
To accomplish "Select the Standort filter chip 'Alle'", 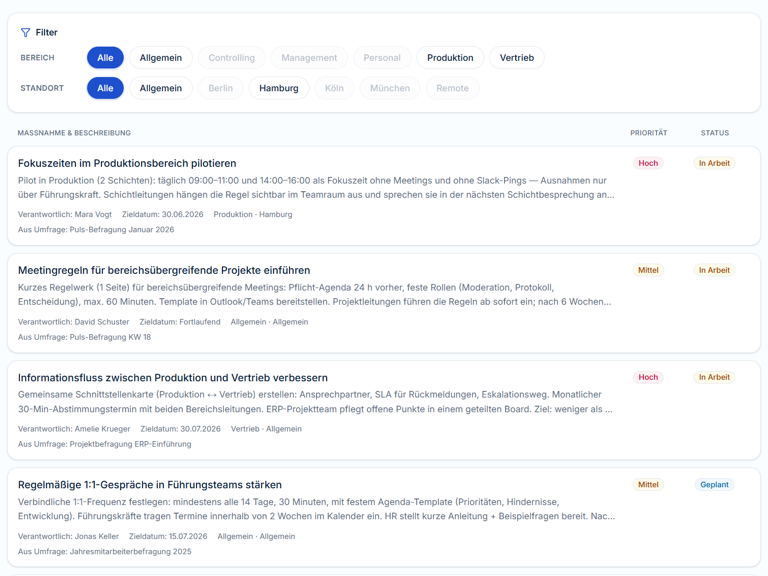I will 105,88.
